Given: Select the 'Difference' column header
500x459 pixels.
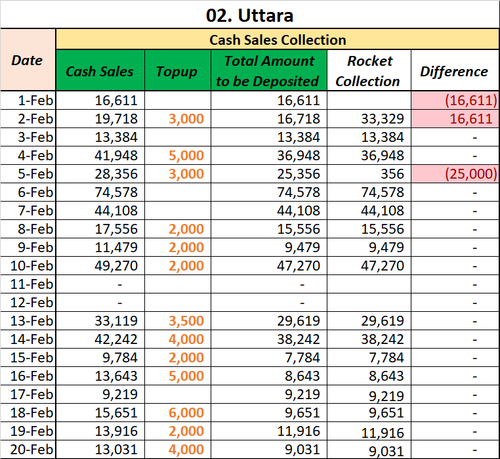Looking at the screenshot, I should (x=455, y=71).
